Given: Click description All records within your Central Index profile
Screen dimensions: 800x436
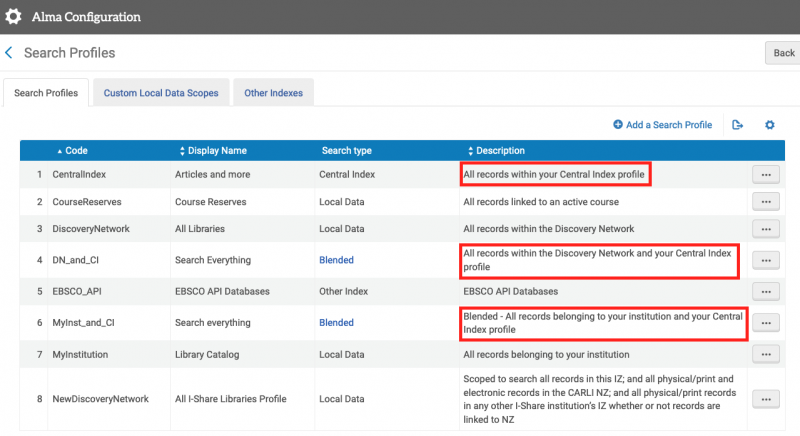Looking at the screenshot, I should point(554,174).
